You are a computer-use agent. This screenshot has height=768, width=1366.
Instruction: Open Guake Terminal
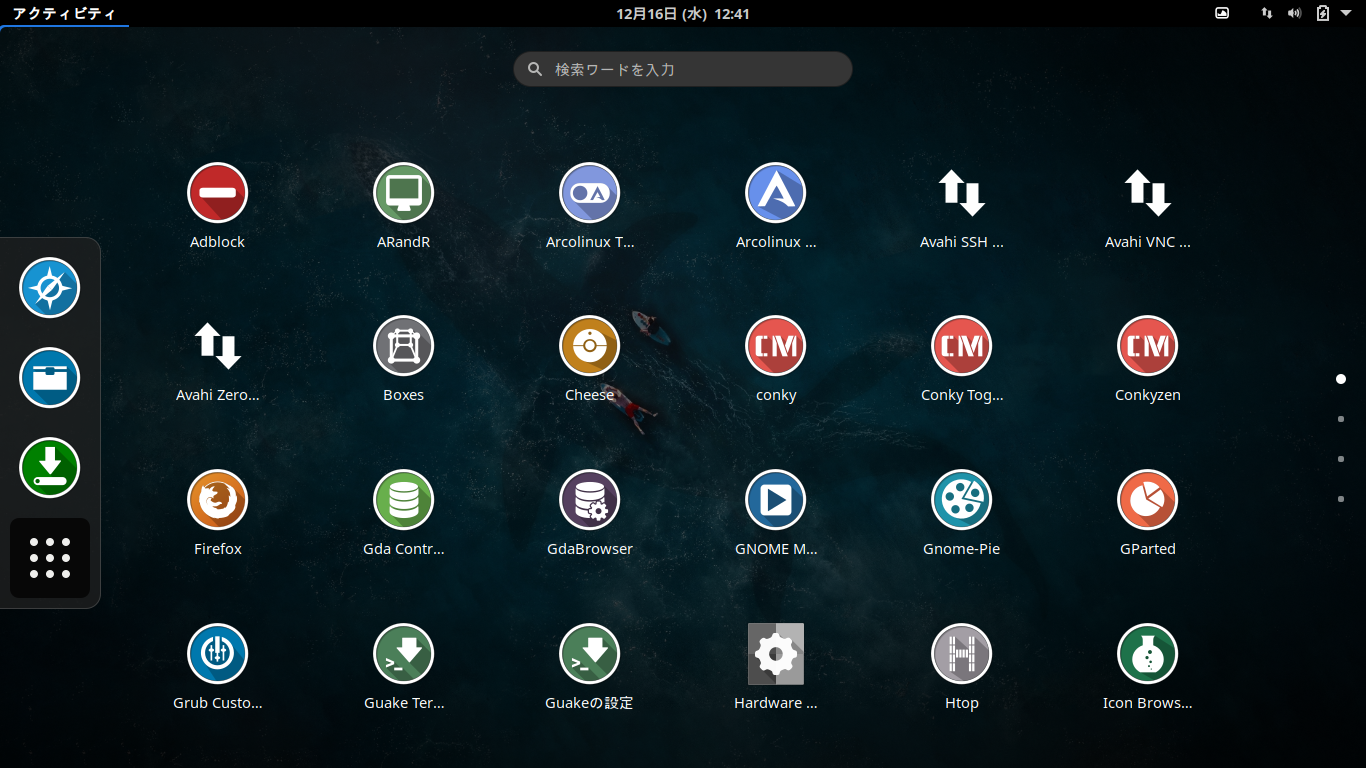click(403, 654)
